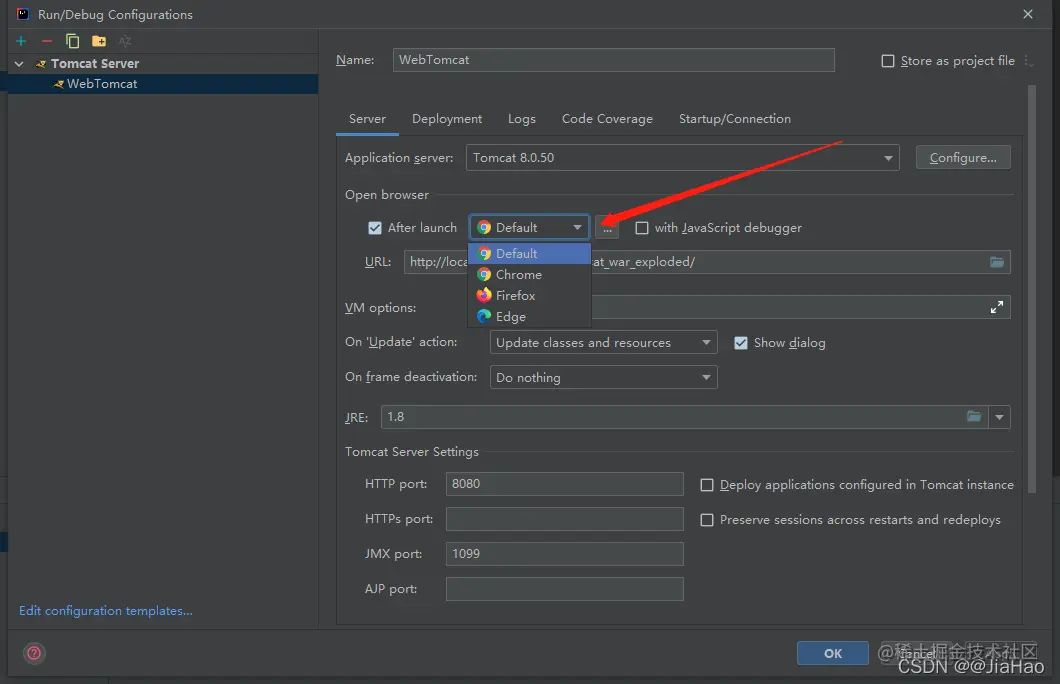The width and height of the screenshot is (1060, 684).
Task: Create new configuration folder icon
Action: pyautogui.click(x=99, y=41)
